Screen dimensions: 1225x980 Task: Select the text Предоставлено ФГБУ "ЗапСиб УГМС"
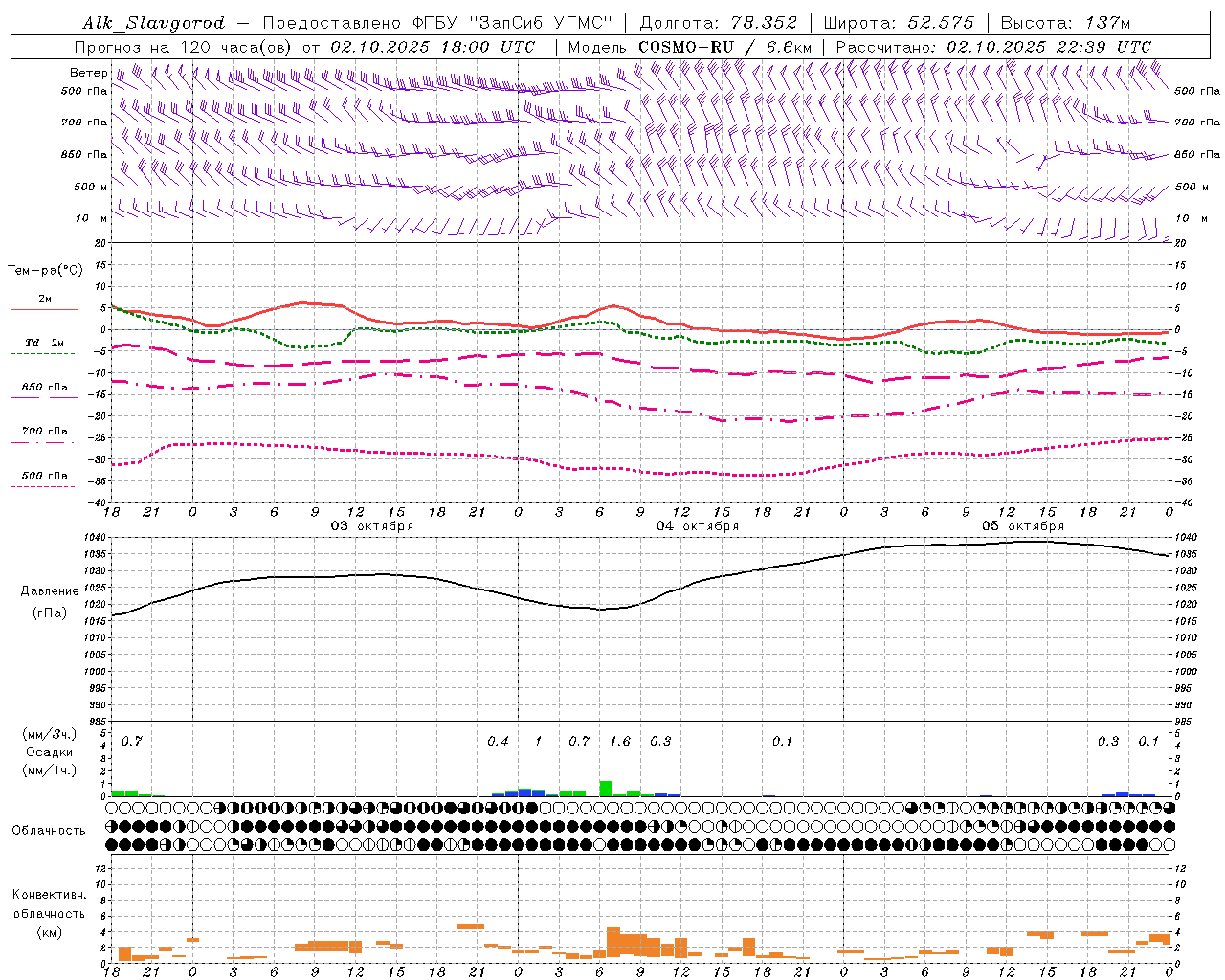(436, 23)
